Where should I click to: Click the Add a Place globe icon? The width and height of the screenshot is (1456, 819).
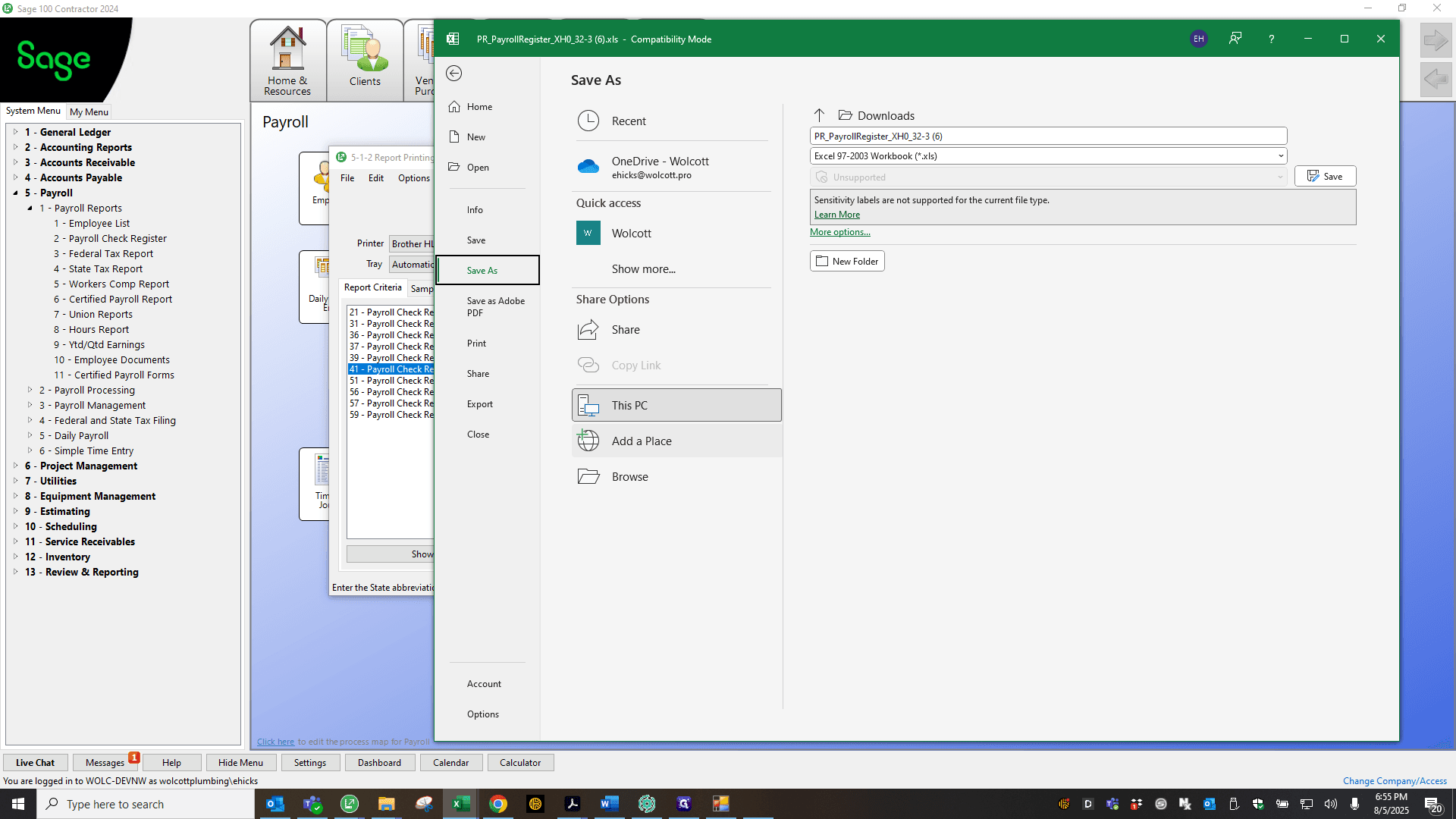[588, 441]
